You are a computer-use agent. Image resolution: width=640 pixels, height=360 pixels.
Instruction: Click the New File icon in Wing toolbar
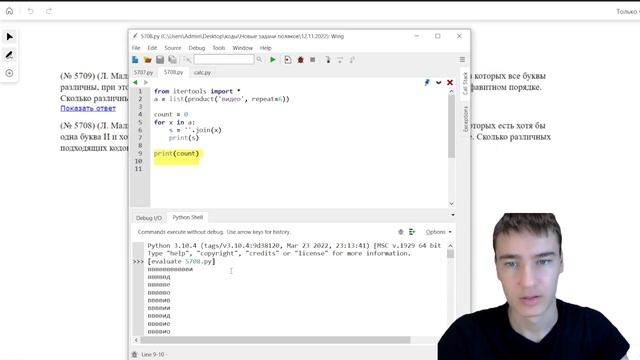click(135, 60)
